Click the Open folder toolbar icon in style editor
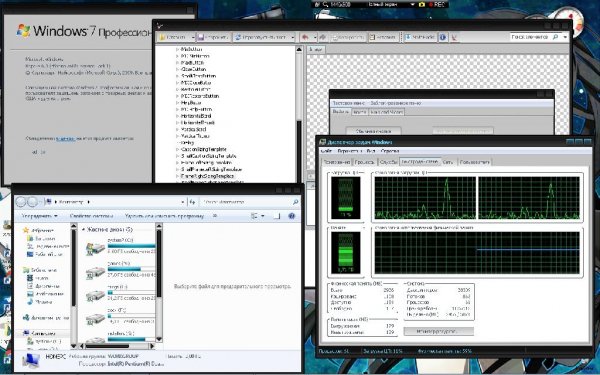600x375 pixels. pyautogui.click(x=162, y=37)
